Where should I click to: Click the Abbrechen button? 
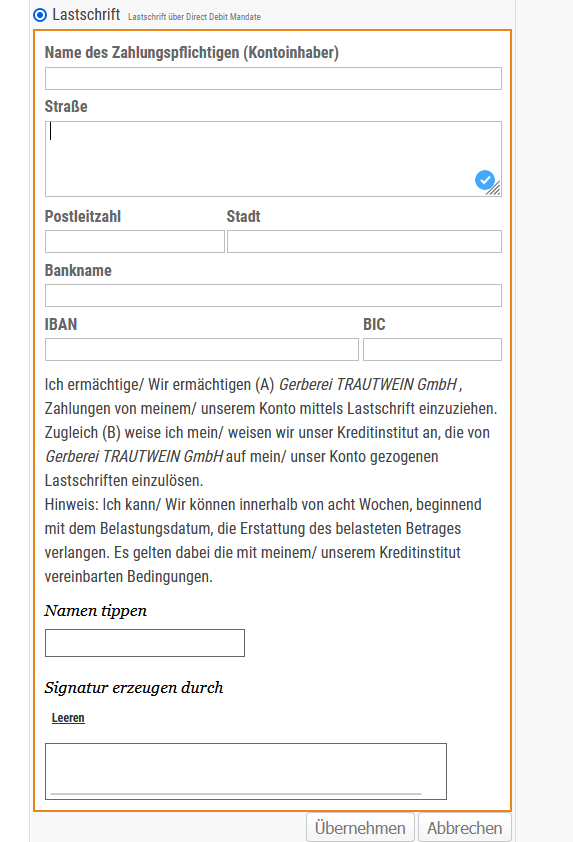point(465,828)
